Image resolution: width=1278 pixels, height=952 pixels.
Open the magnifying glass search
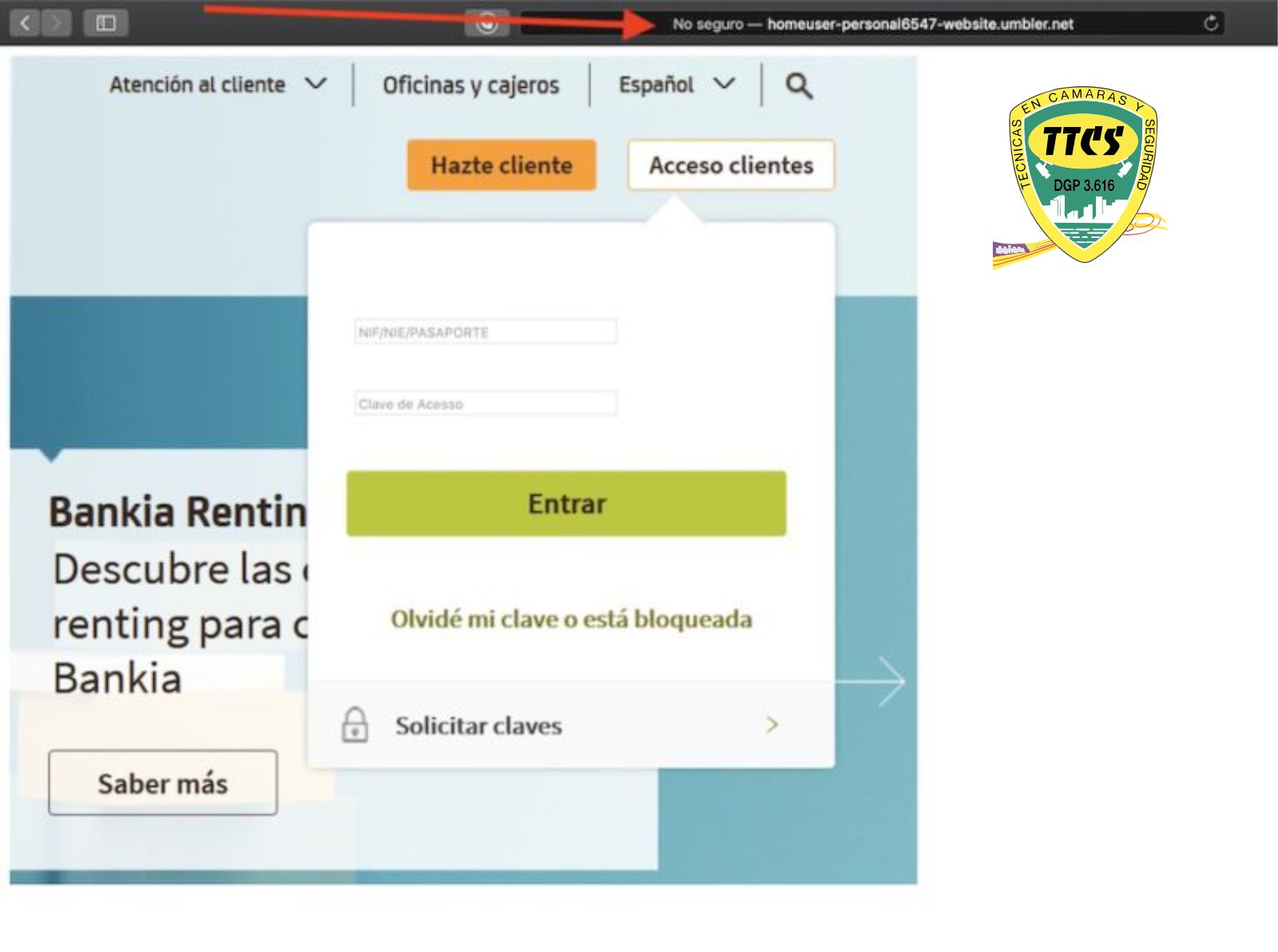point(799,85)
